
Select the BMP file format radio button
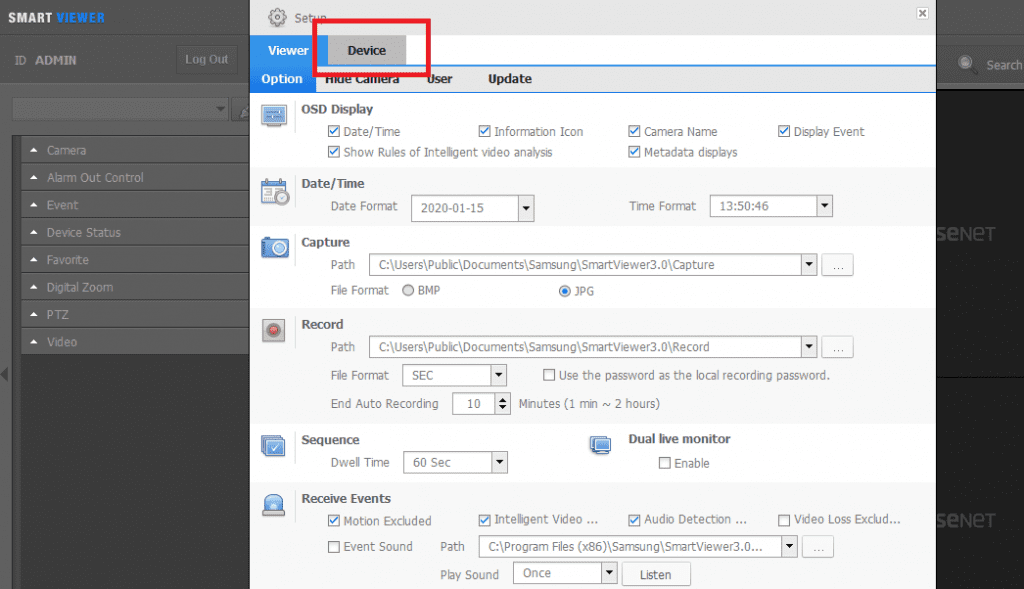(407, 291)
